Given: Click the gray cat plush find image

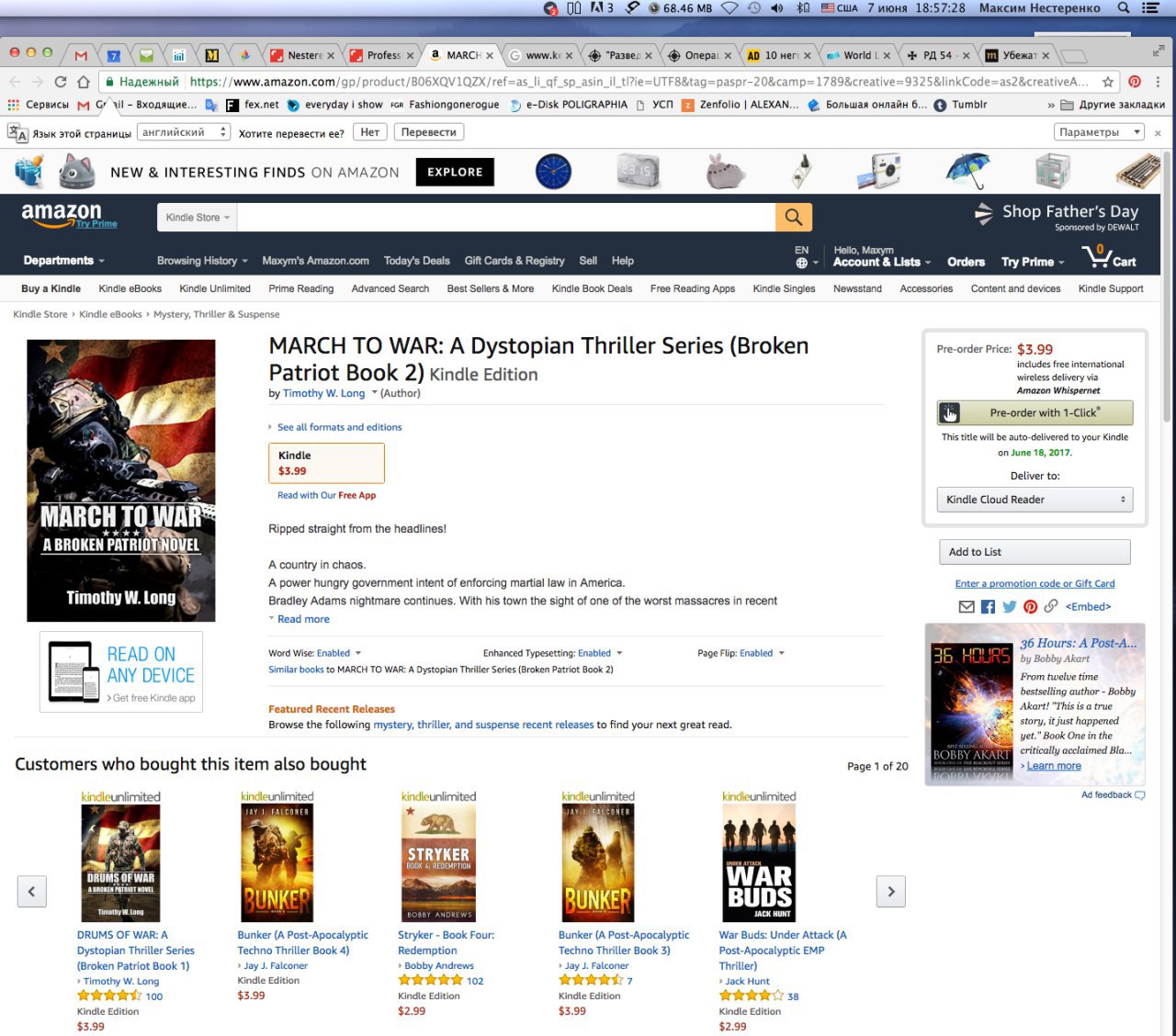Looking at the screenshot, I should [77, 172].
